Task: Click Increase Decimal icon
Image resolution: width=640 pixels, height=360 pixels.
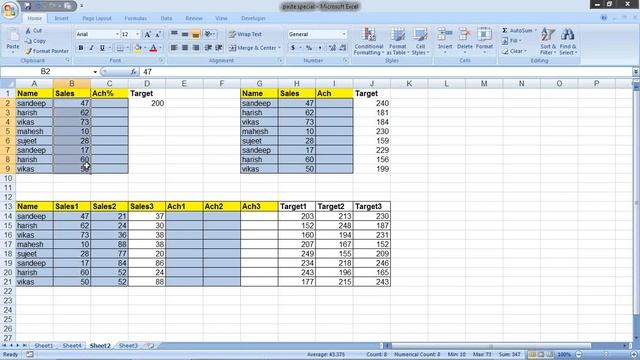Action: tap(332, 48)
